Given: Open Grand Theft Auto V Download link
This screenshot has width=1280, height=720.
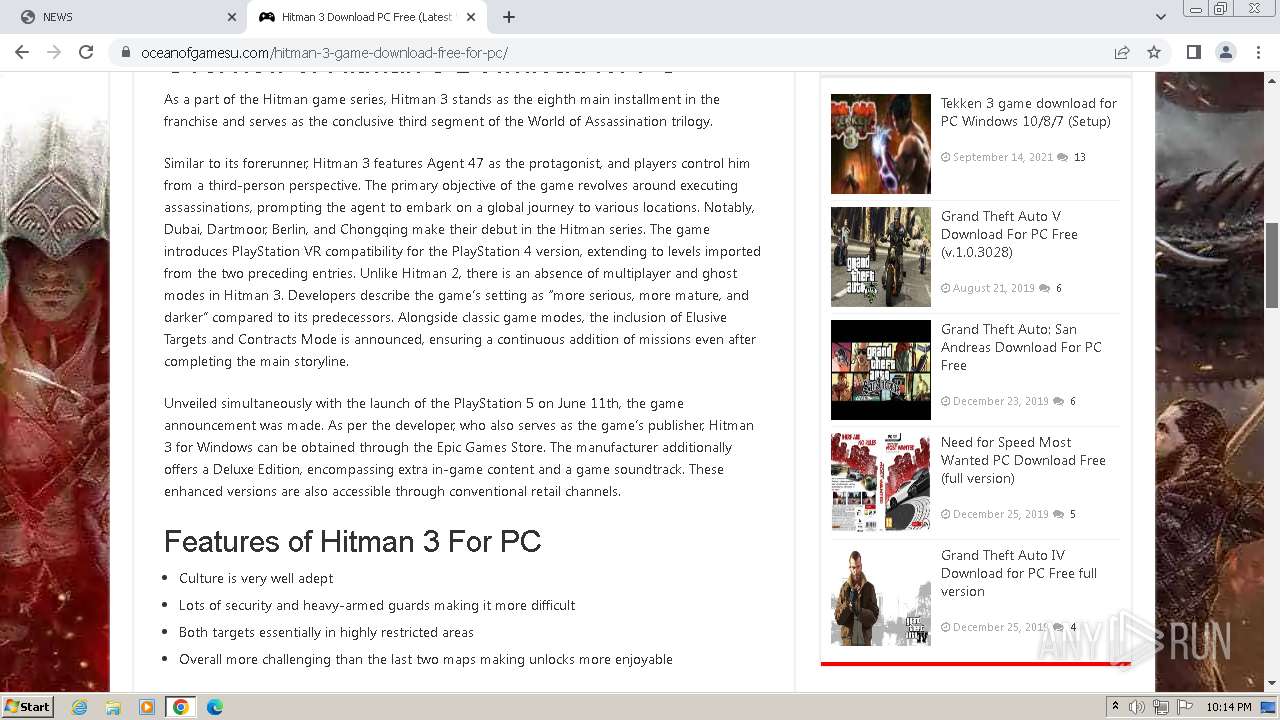Looking at the screenshot, I should (x=1009, y=234).
